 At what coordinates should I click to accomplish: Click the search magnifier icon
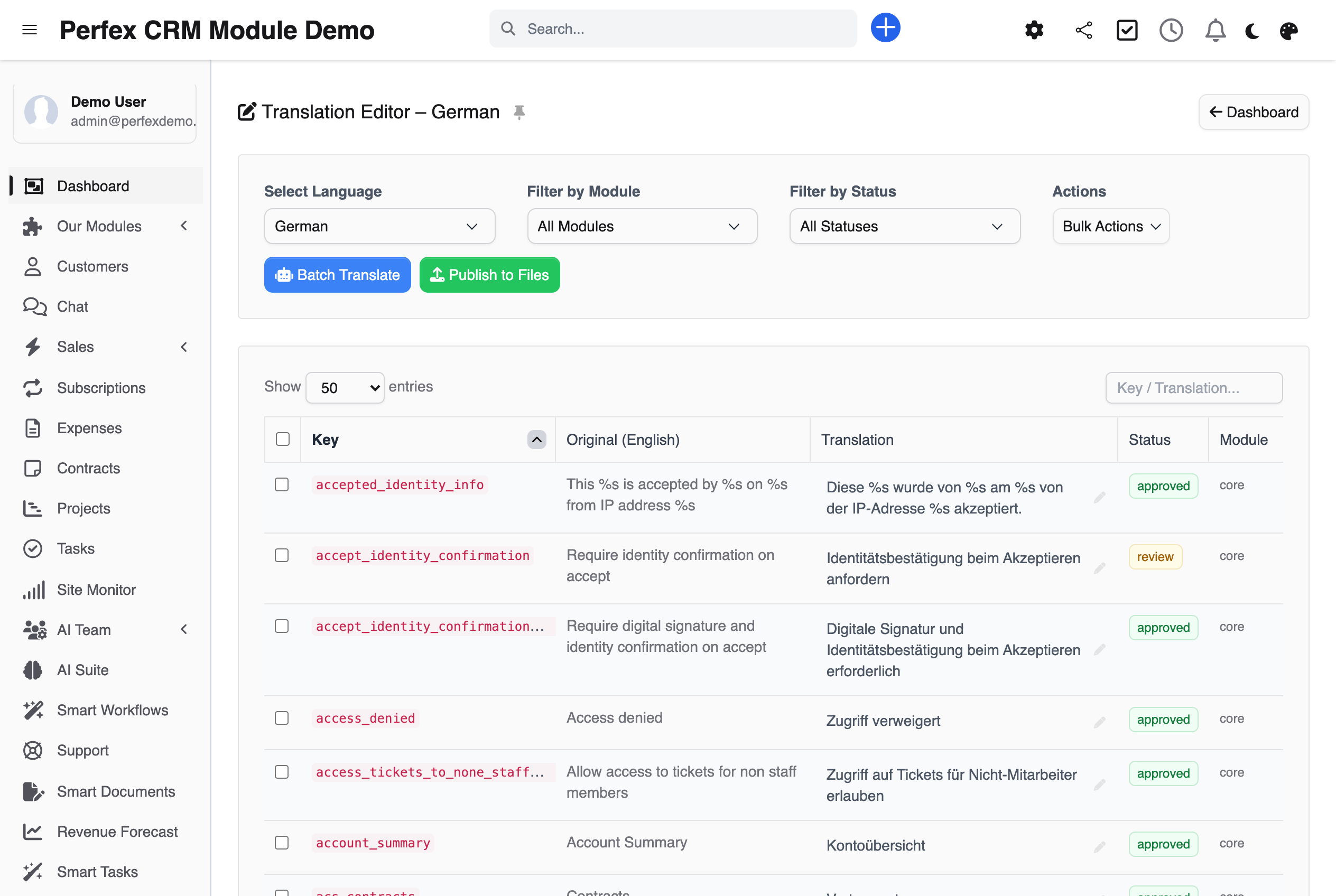508,29
